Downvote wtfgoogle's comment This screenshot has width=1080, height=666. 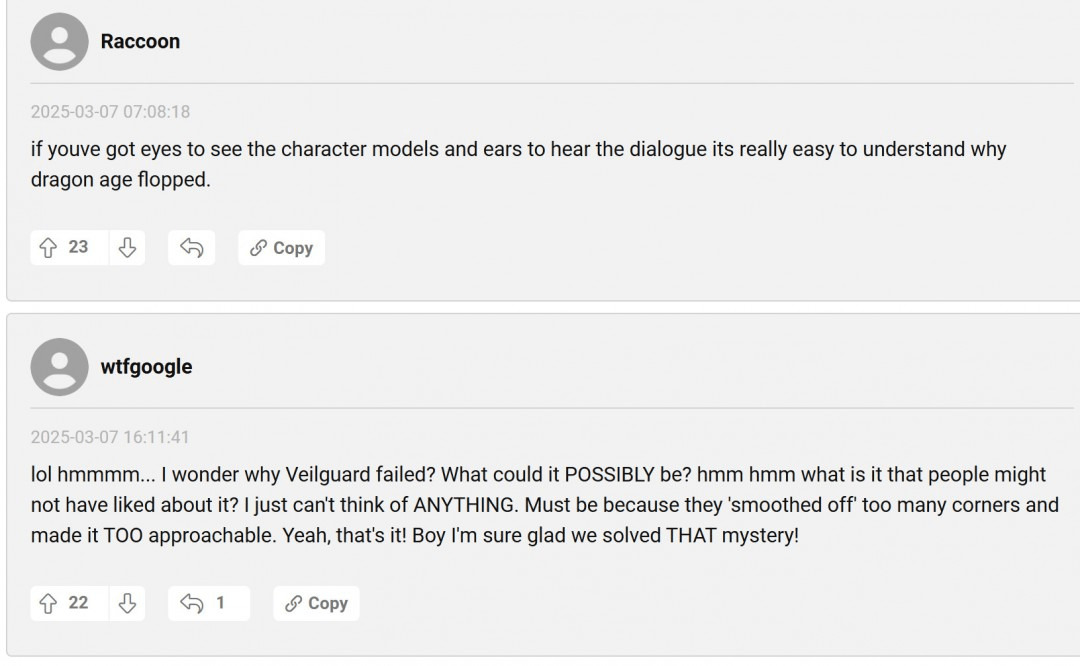coord(127,603)
